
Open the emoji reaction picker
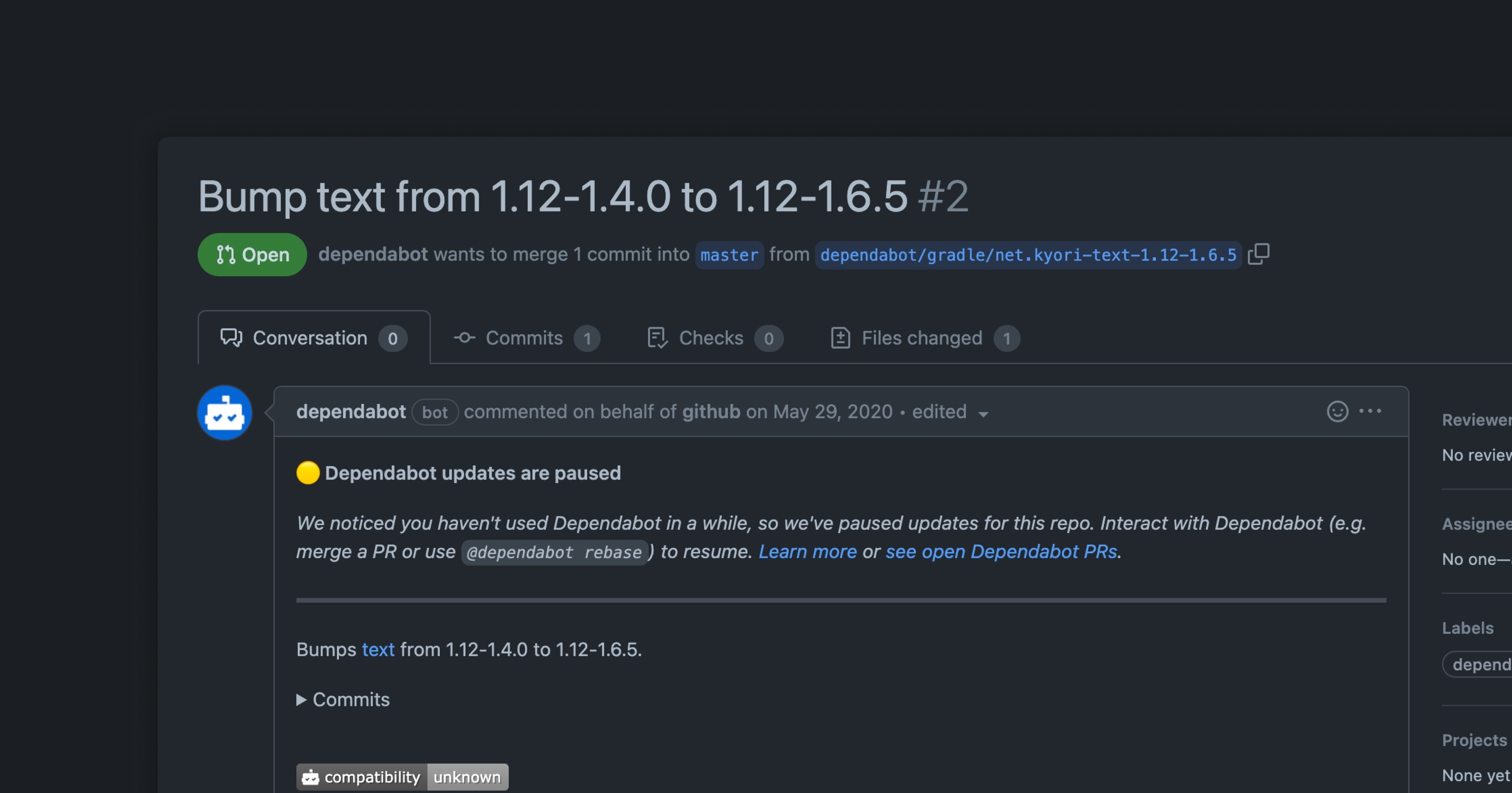[1337, 411]
